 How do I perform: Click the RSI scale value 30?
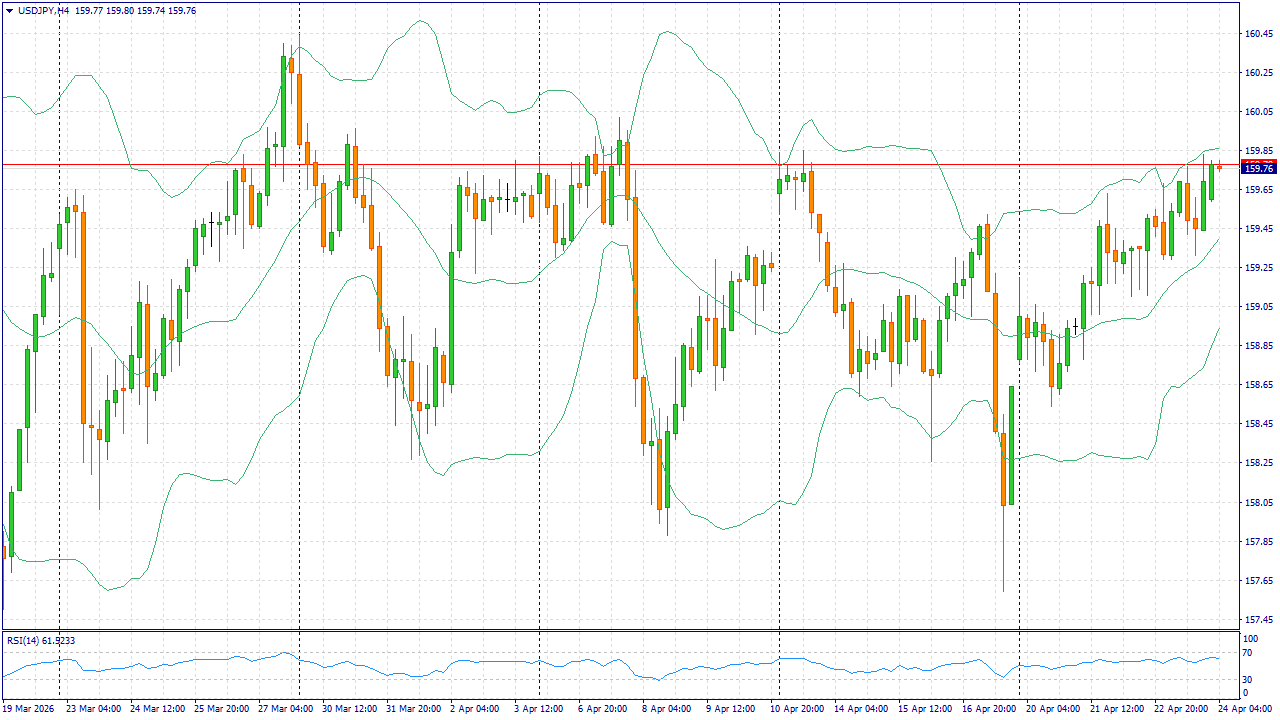tap(1247, 679)
